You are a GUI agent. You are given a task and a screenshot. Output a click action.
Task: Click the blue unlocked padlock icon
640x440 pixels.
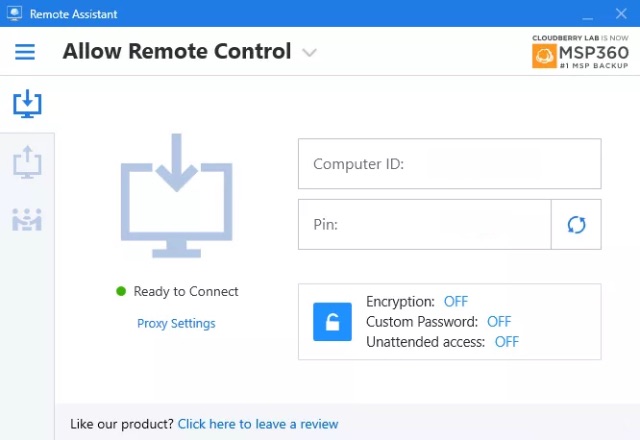[332, 322]
